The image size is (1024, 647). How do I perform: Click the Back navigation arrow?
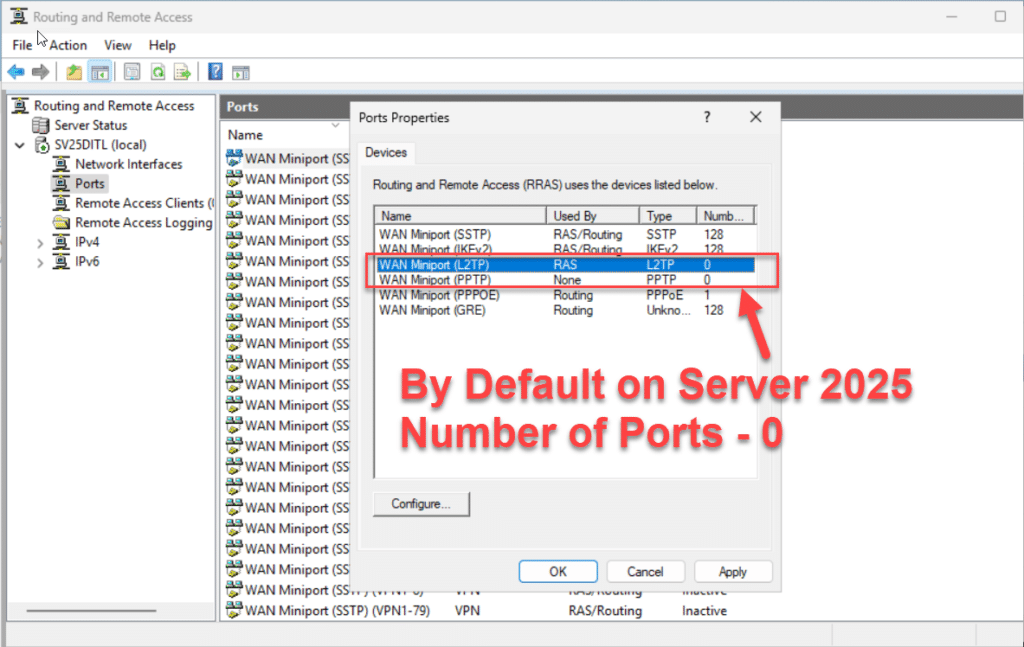14,71
